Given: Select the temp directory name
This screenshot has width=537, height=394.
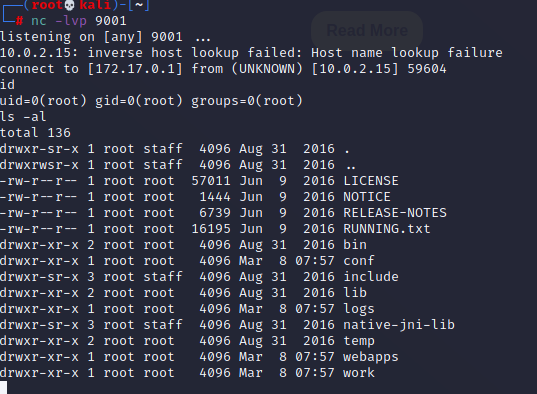Looking at the screenshot, I should (x=359, y=341).
